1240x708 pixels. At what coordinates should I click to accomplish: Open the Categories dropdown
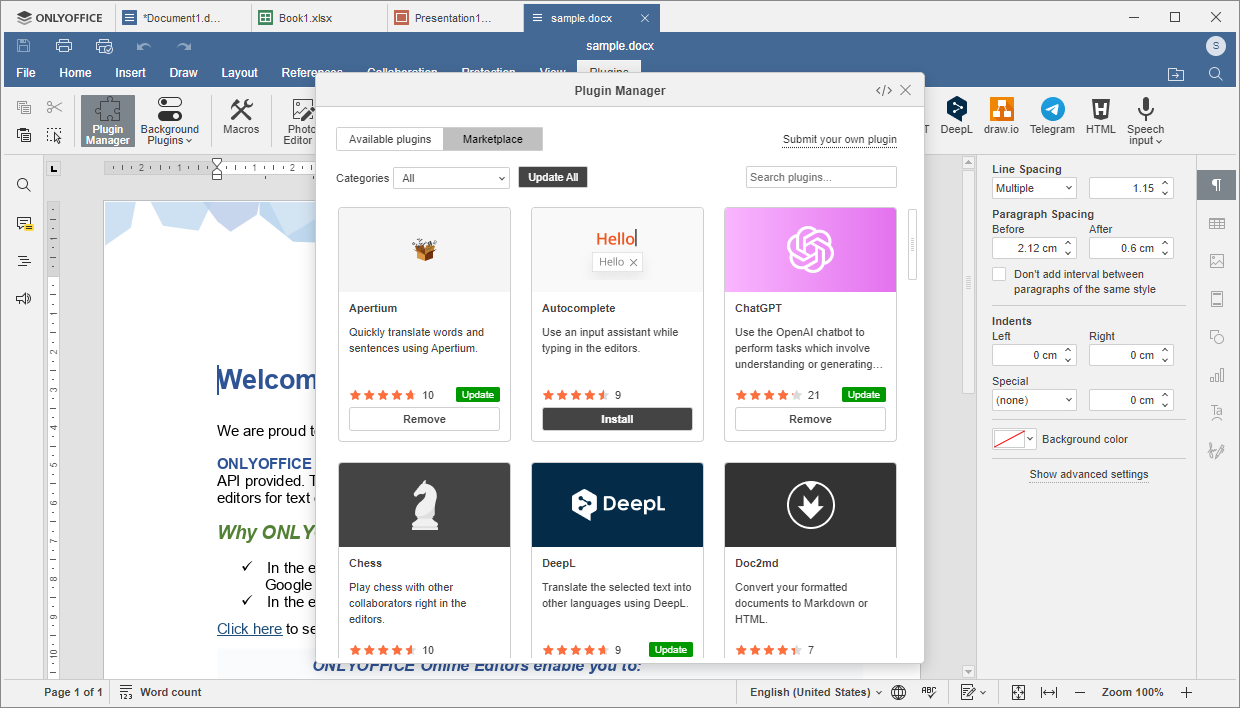451,177
